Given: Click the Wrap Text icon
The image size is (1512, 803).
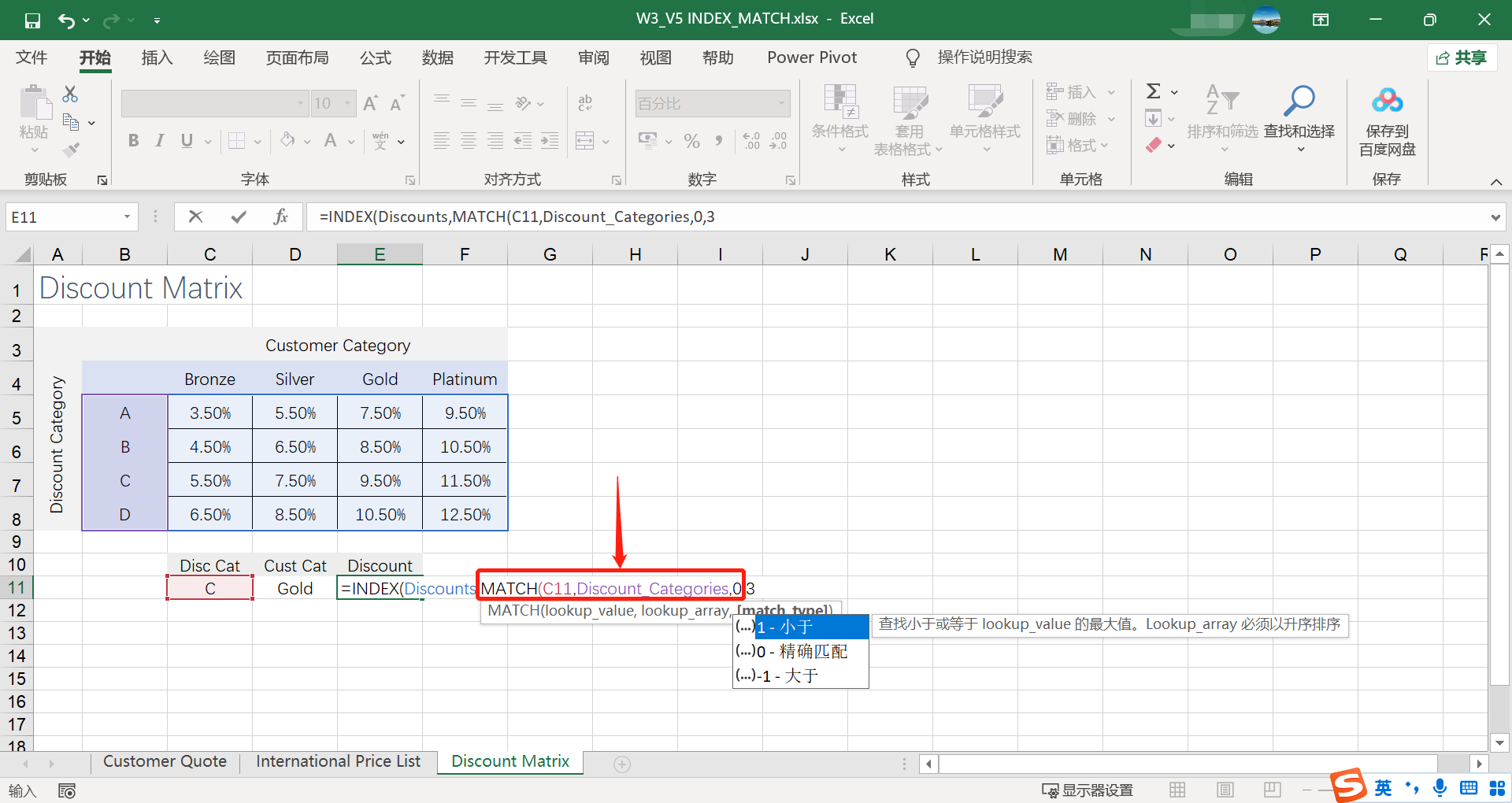Looking at the screenshot, I should pyautogui.click(x=585, y=103).
